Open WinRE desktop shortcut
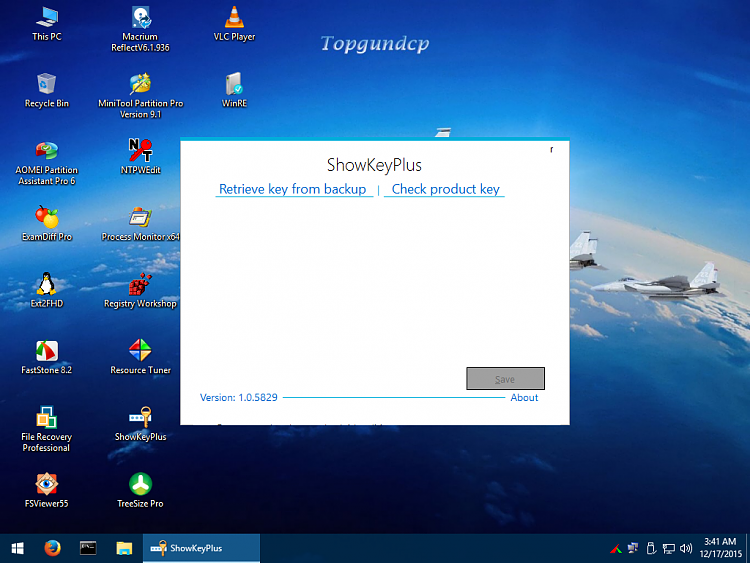This screenshot has height=563, width=750. (x=234, y=90)
